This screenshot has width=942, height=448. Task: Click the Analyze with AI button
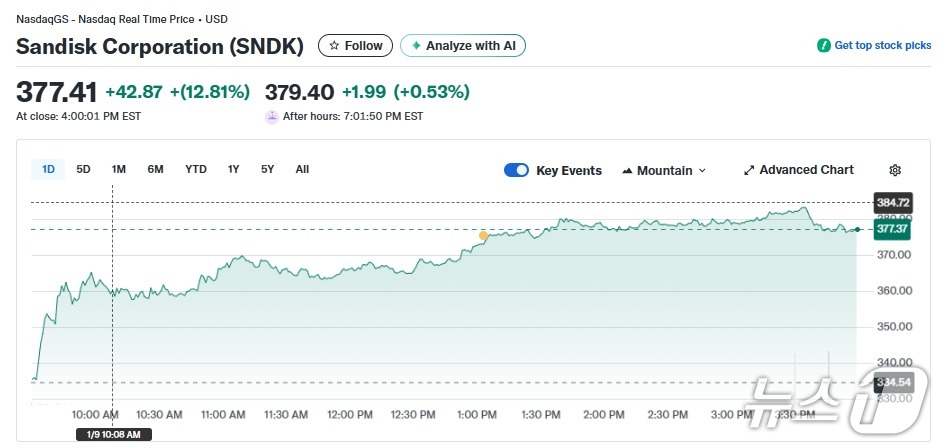pyautogui.click(x=463, y=46)
